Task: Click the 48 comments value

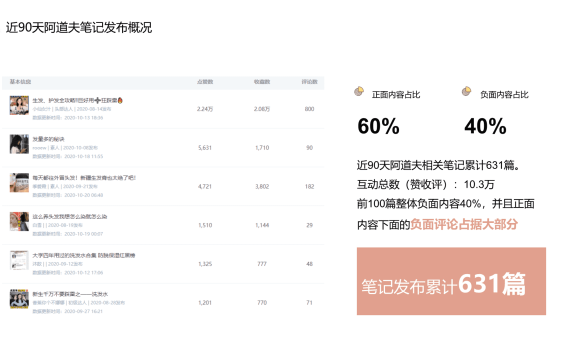Action: tap(309, 264)
